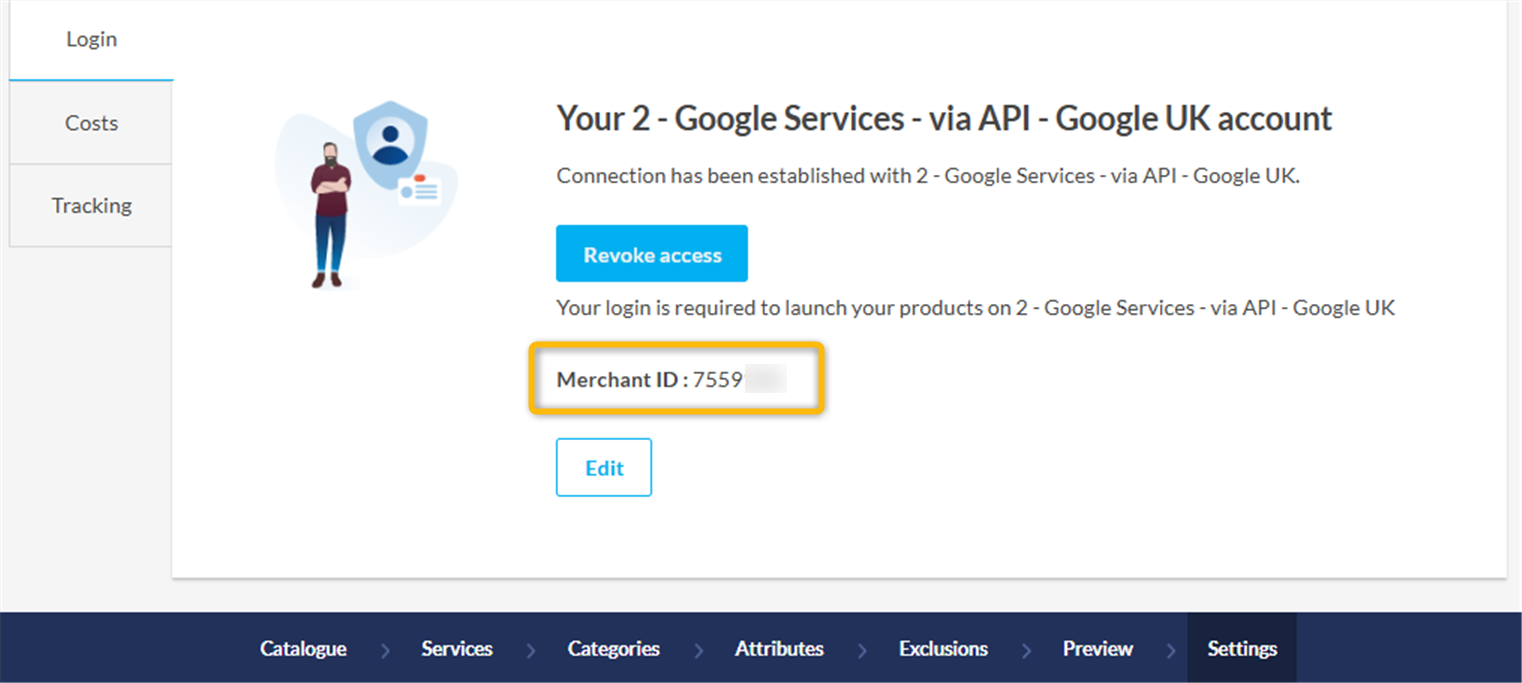Open the Categories step

click(613, 648)
